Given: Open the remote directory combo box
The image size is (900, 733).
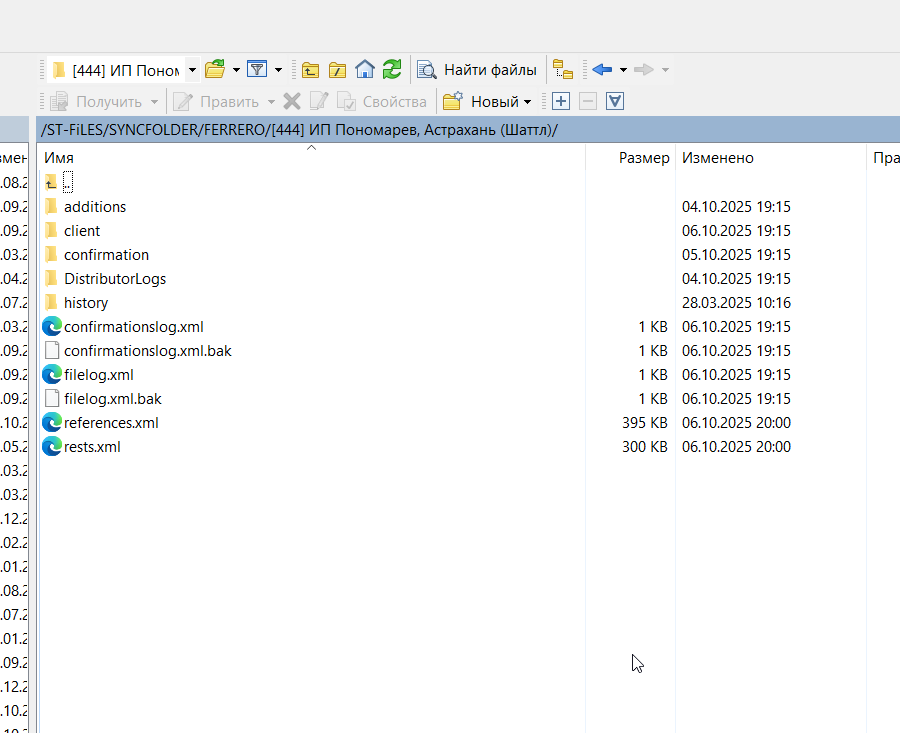Looking at the screenshot, I should coord(123,70).
